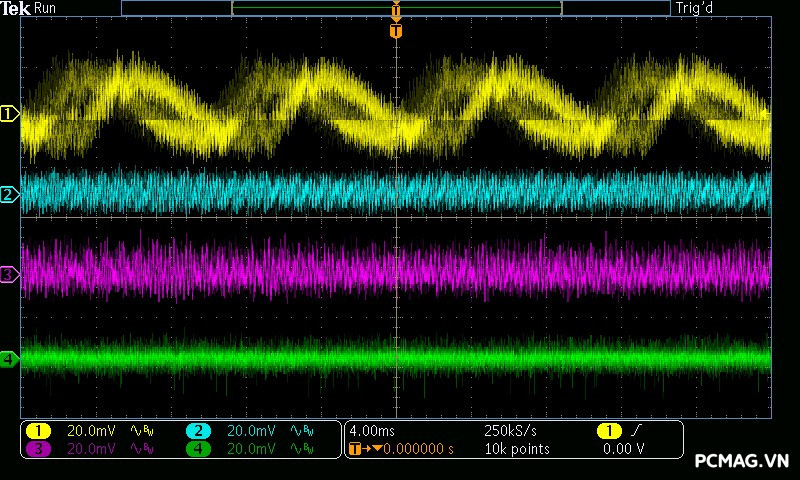800x480 pixels.
Task: Click the magenta channel 3 ground marker
Action: (9, 274)
